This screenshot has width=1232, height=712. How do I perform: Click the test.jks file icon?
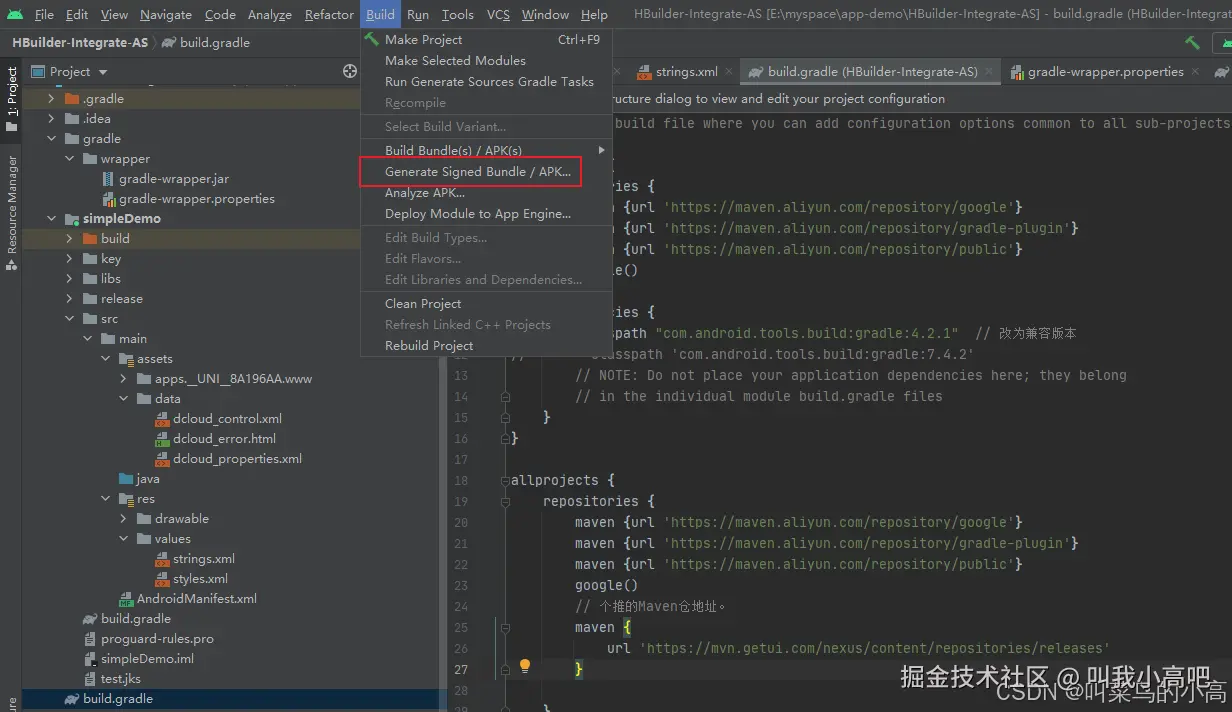(90, 679)
